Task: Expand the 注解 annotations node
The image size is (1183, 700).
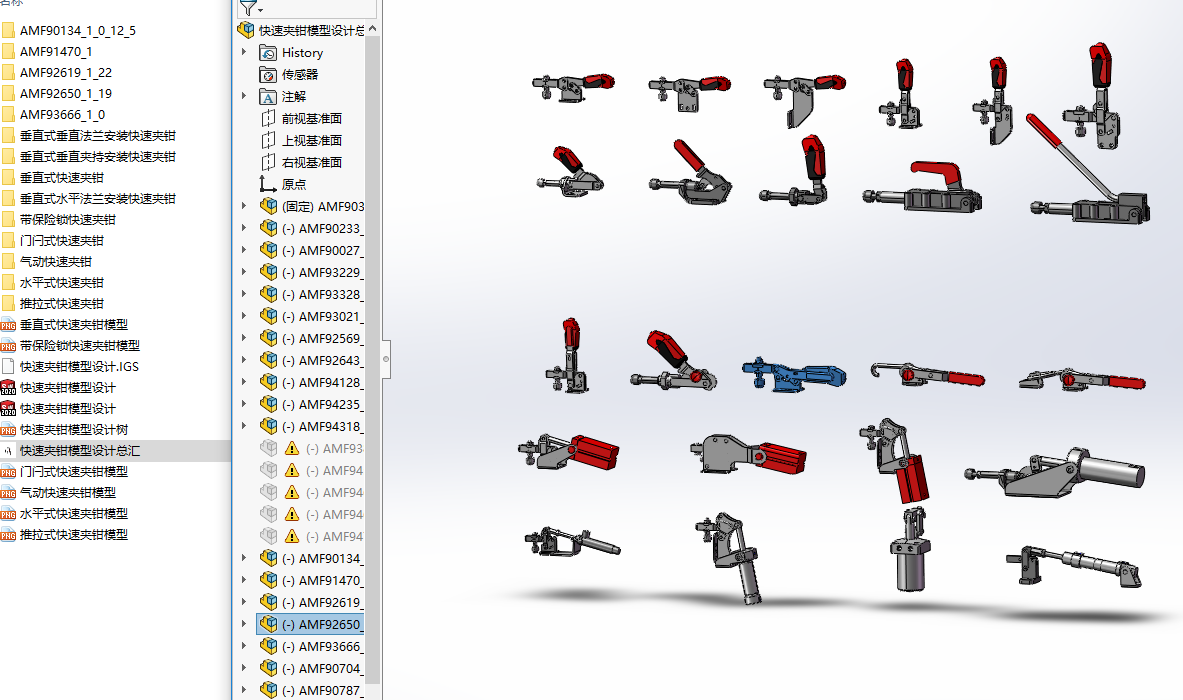Action: pos(244,96)
